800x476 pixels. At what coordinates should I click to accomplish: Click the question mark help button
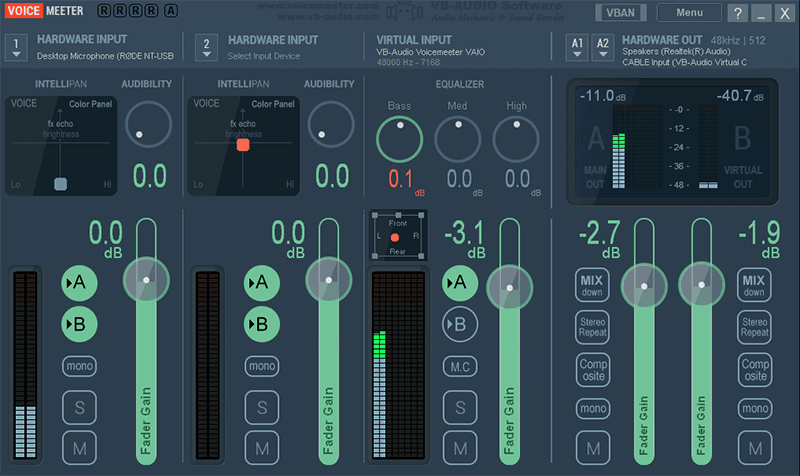click(x=738, y=13)
